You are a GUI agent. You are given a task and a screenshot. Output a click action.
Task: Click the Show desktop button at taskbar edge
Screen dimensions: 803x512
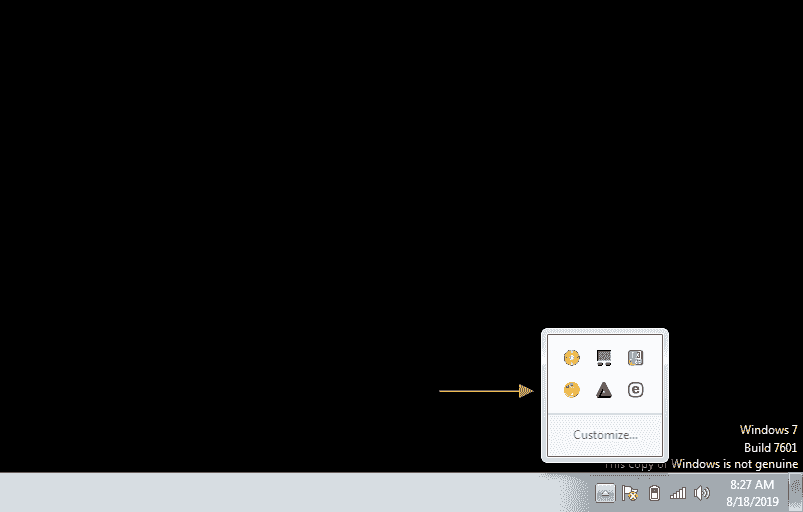pos(795,492)
